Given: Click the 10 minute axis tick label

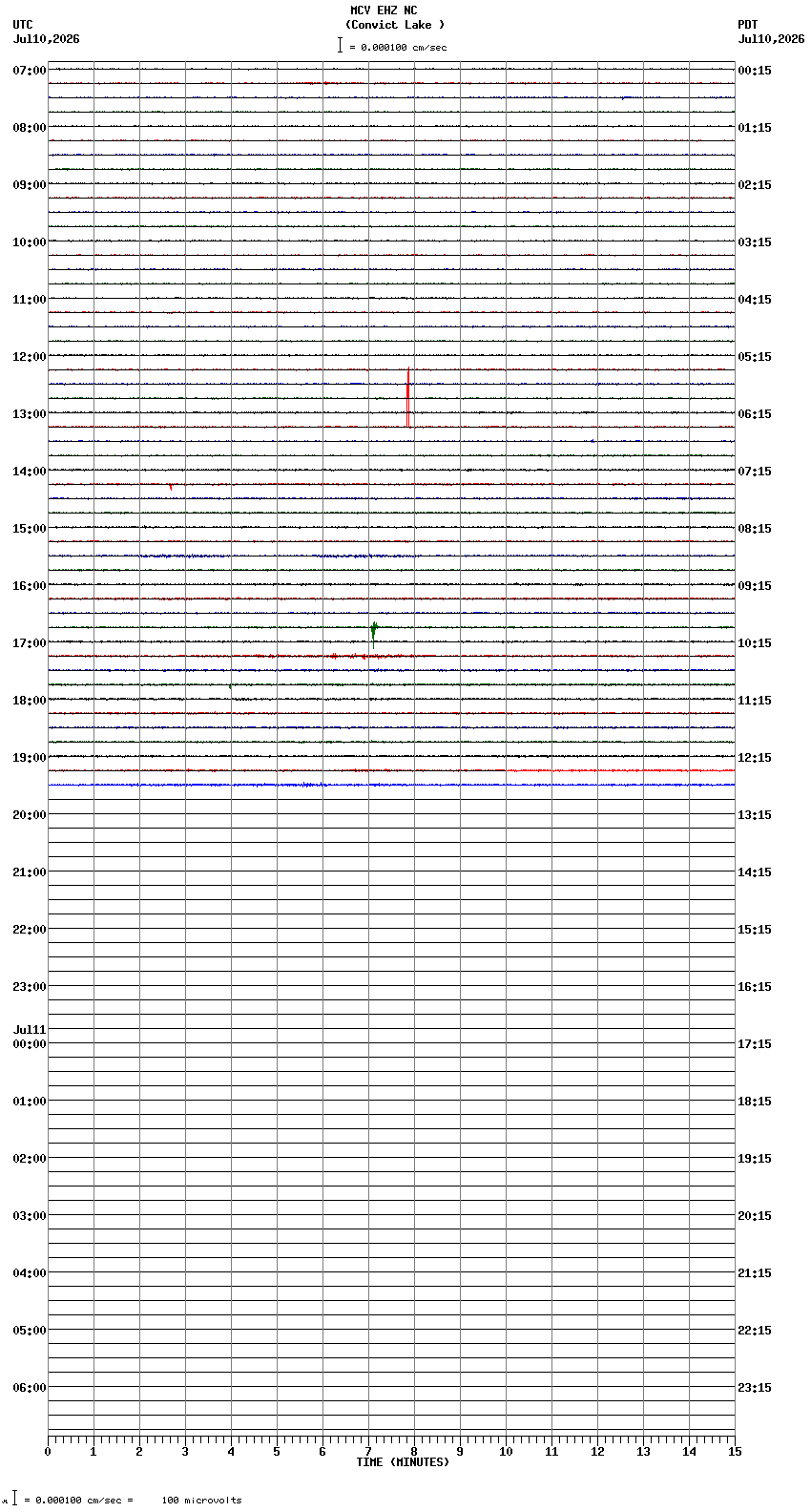Looking at the screenshot, I should 506,1452.
